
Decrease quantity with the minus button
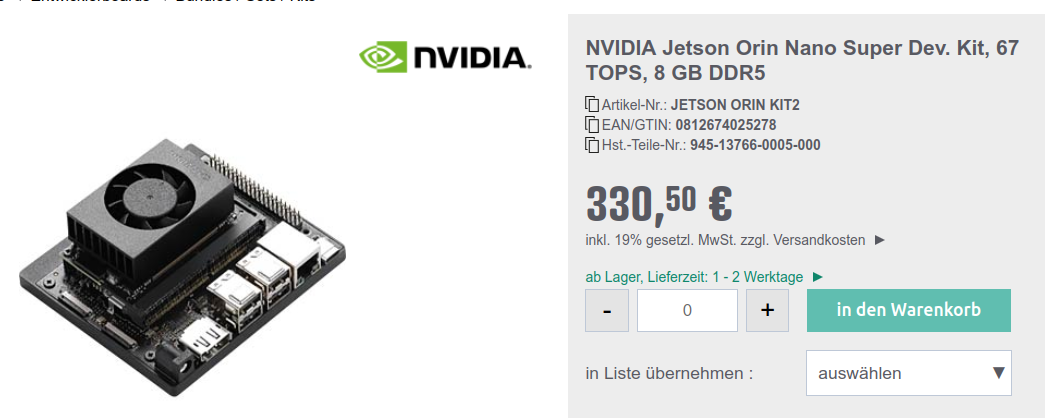coord(607,310)
